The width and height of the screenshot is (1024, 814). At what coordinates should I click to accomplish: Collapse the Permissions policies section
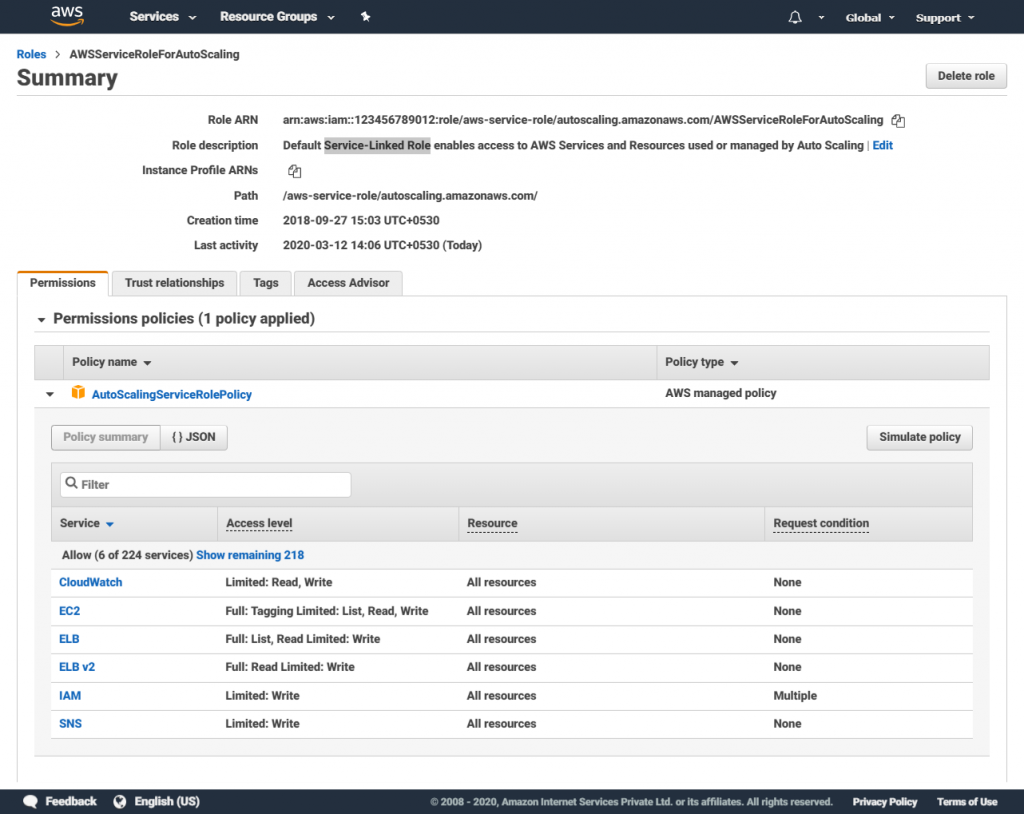click(40, 318)
